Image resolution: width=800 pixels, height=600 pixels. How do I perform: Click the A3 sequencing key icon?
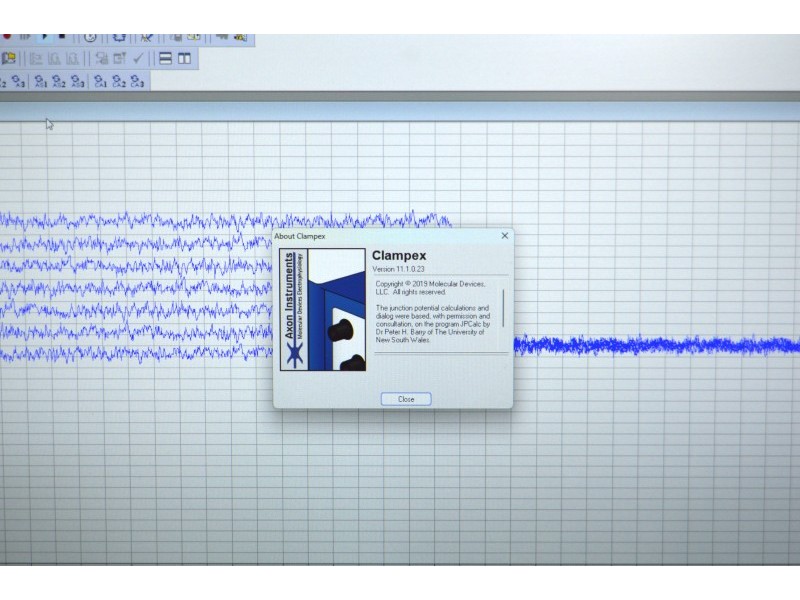tap(18, 82)
